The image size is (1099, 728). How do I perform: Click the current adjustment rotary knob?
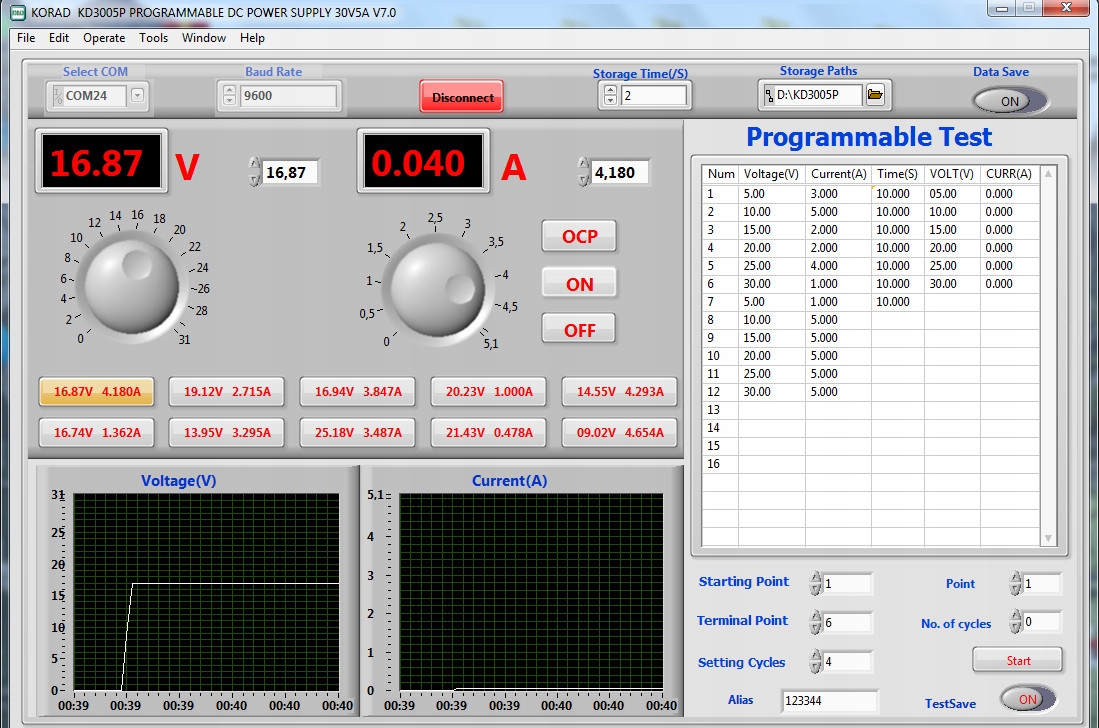(437, 287)
